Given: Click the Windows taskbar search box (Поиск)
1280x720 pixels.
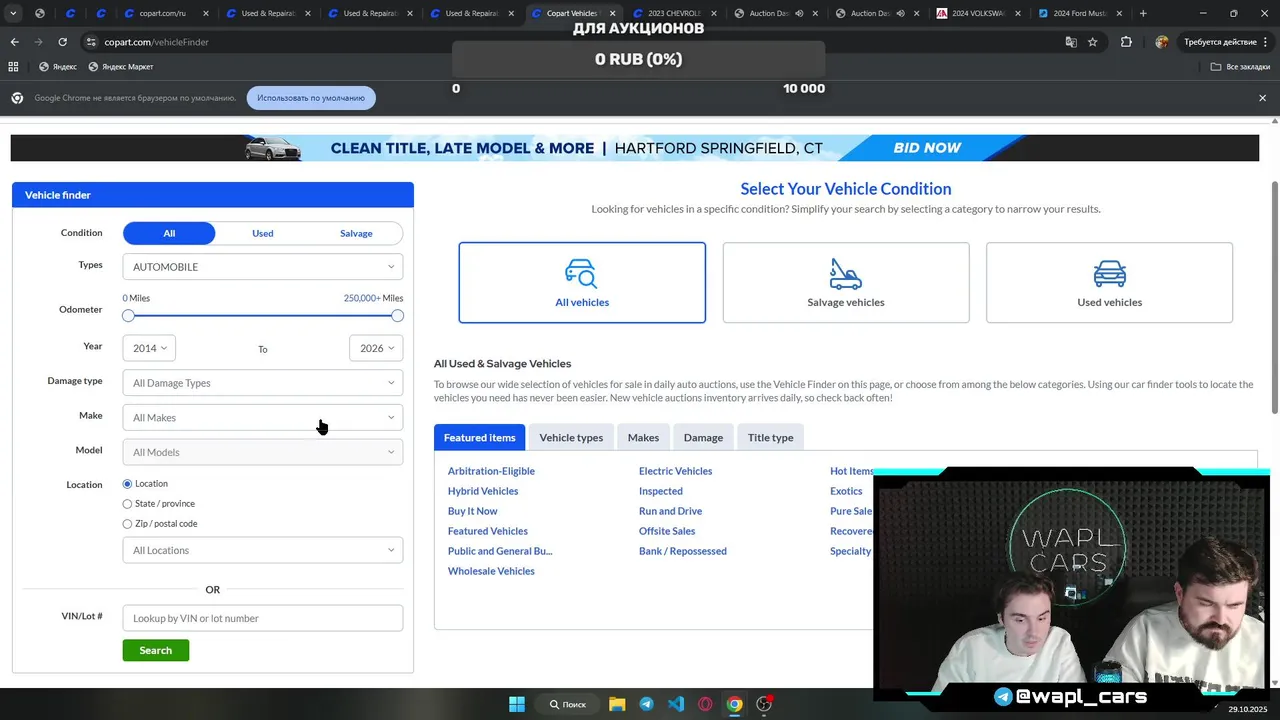Looking at the screenshot, I should (568, 704).
